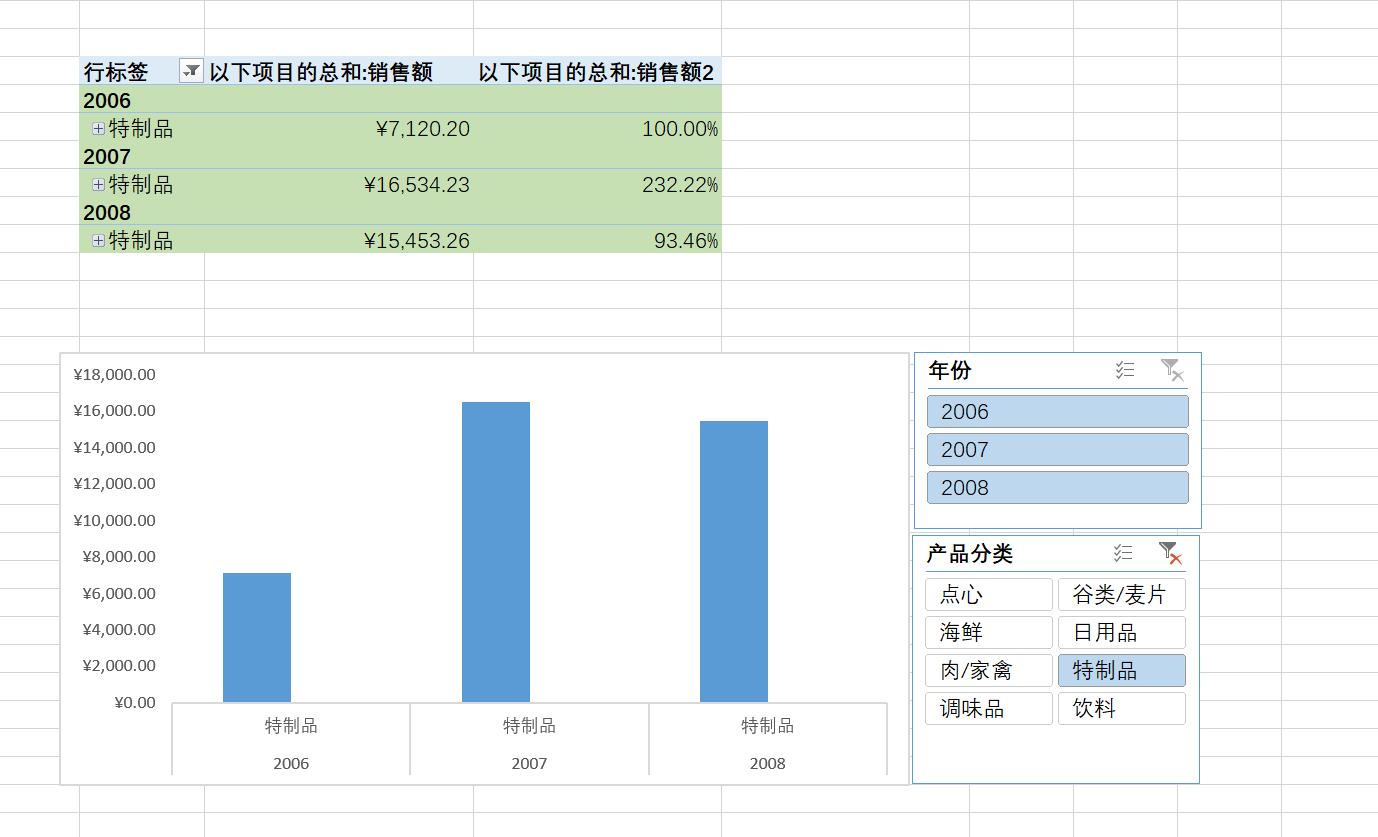Click the chart's 特制品 category label for 2006

[x=291, y=726]
